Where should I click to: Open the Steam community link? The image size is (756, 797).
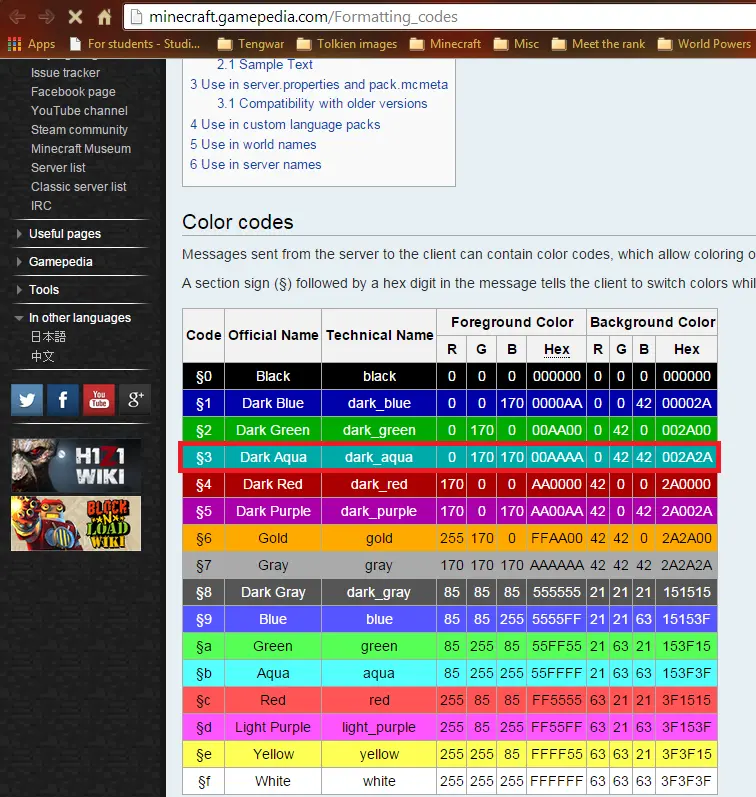pyautogui.click(x=79, y=130)
